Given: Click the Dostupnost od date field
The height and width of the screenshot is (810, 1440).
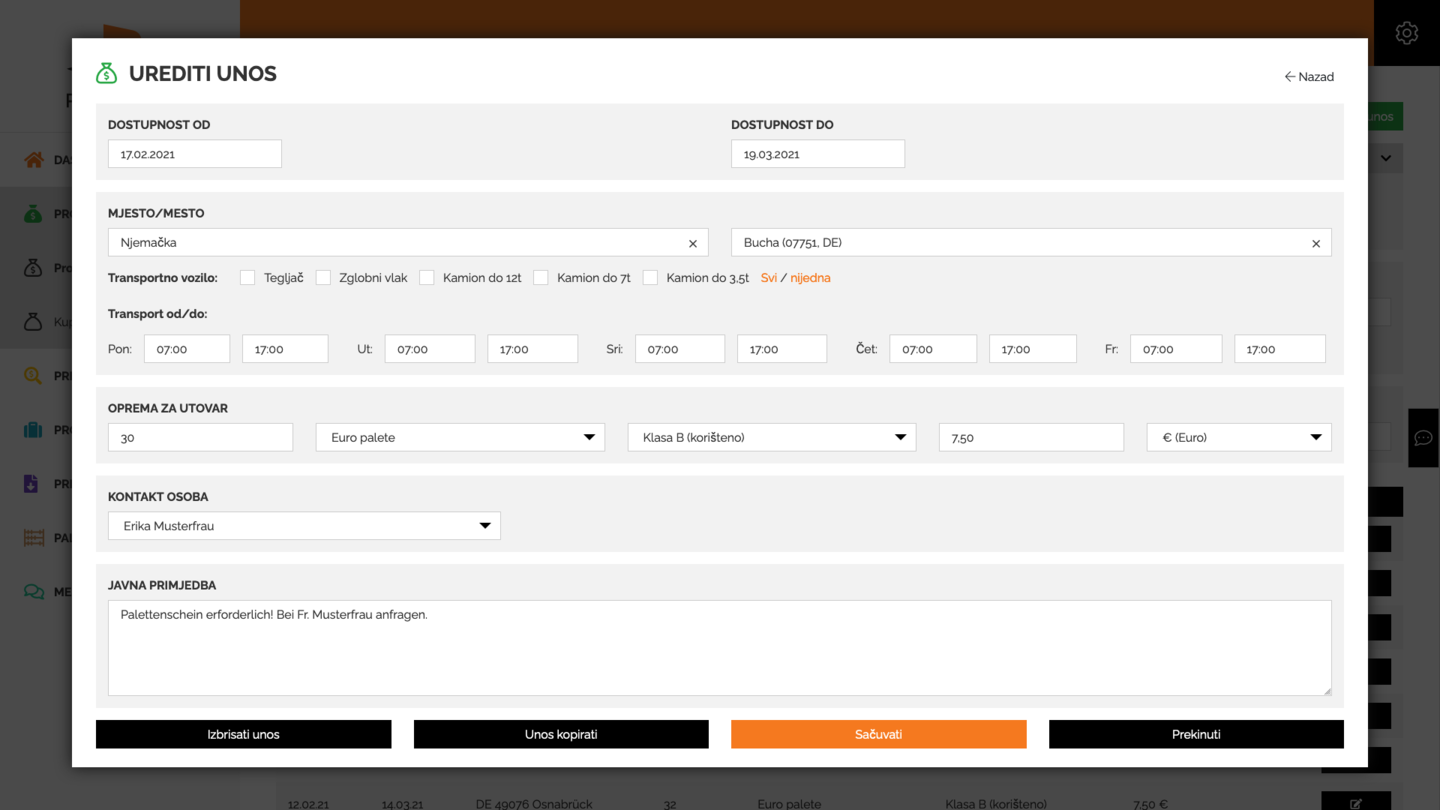Looking at the screenshot, I should [195, 154].
